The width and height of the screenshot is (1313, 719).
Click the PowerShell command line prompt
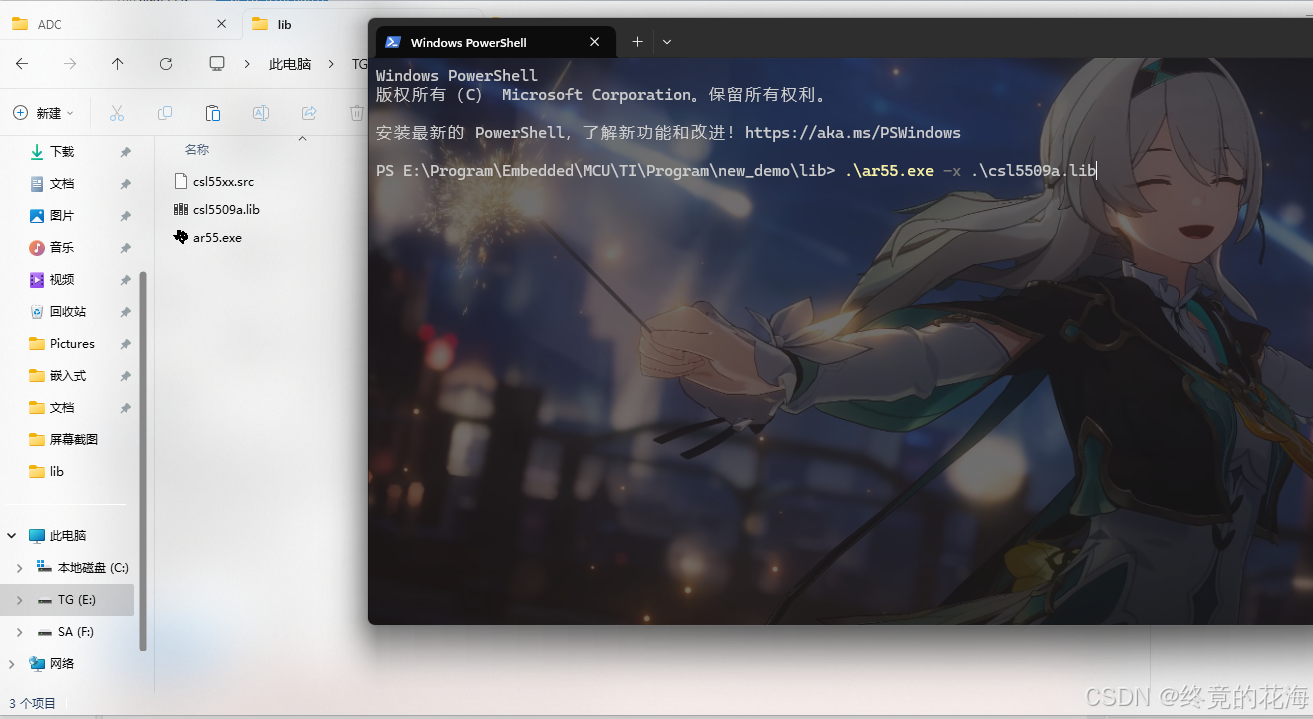pos(736,171)
